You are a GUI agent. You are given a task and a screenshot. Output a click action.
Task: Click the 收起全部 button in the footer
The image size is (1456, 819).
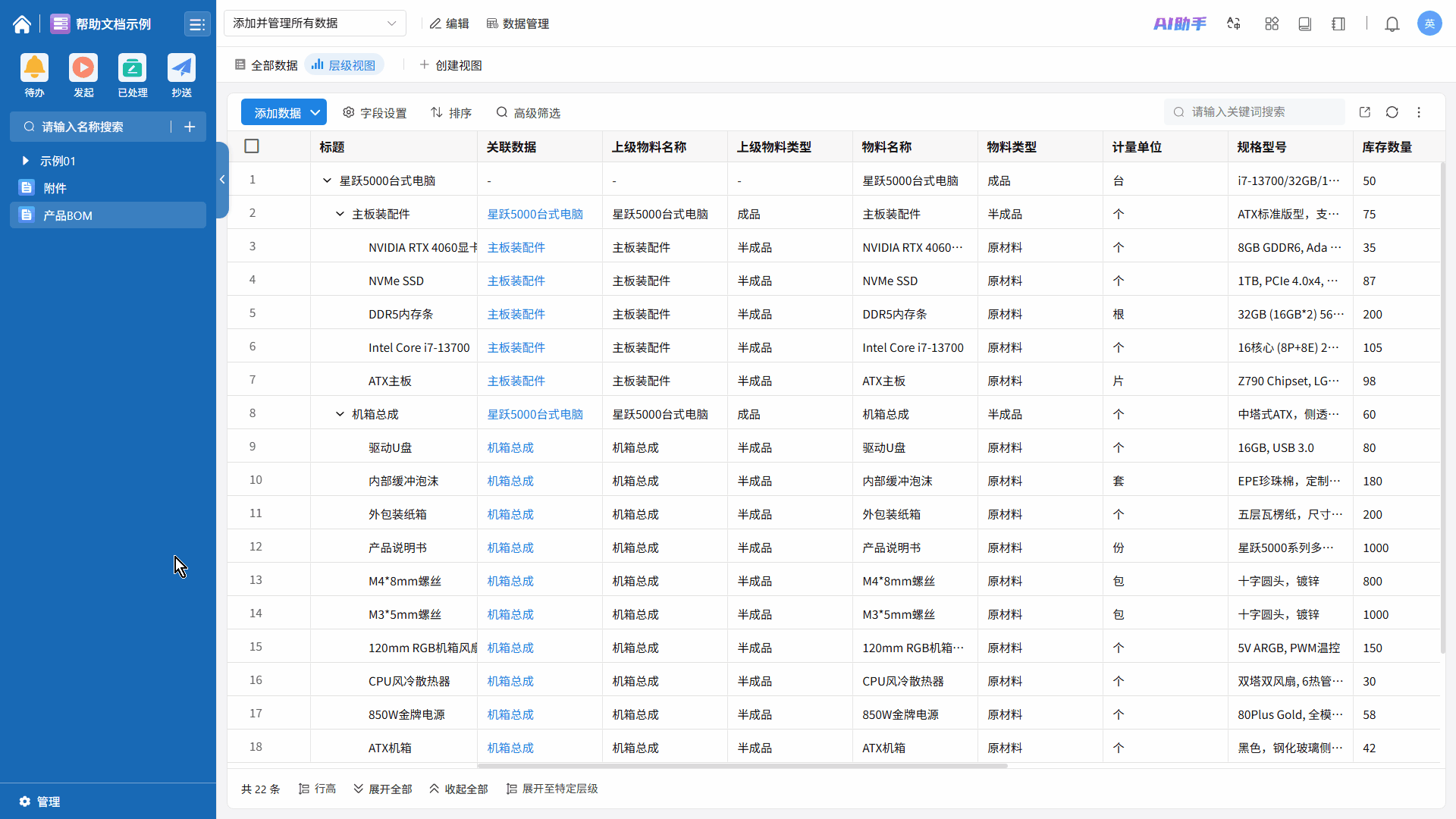[458, 789]
